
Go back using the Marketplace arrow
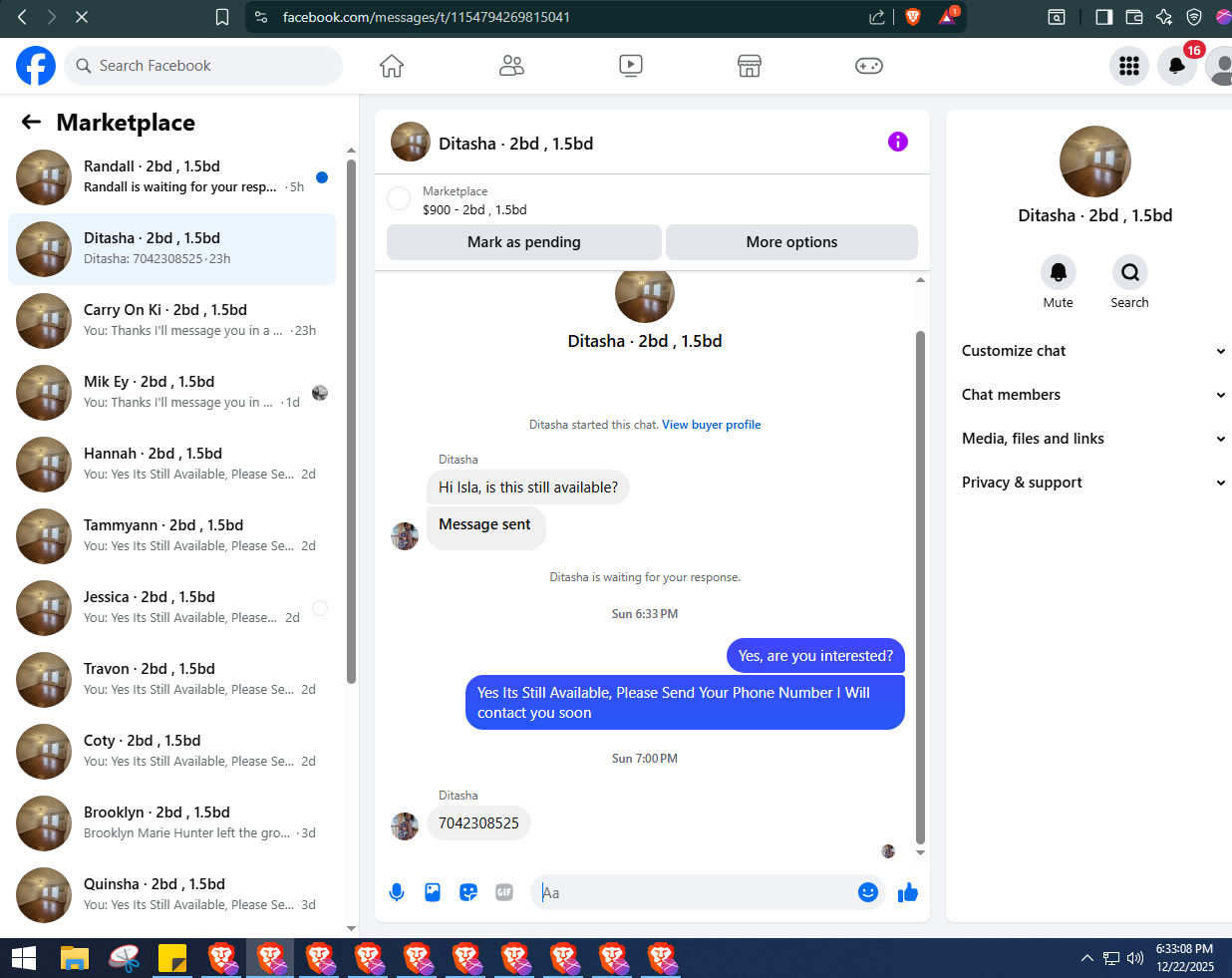(31, 122)
